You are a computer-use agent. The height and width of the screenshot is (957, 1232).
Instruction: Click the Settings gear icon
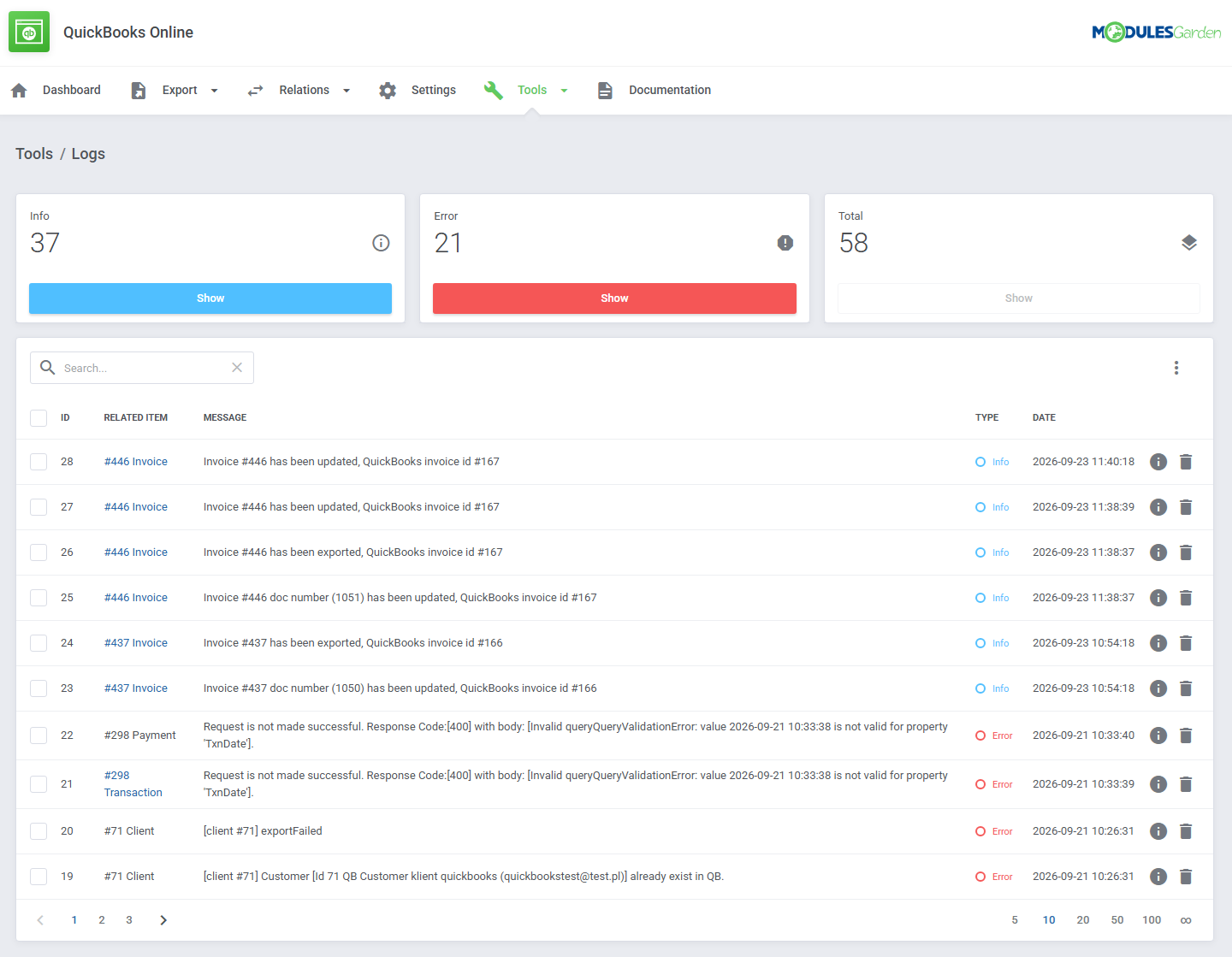[388, 90]
